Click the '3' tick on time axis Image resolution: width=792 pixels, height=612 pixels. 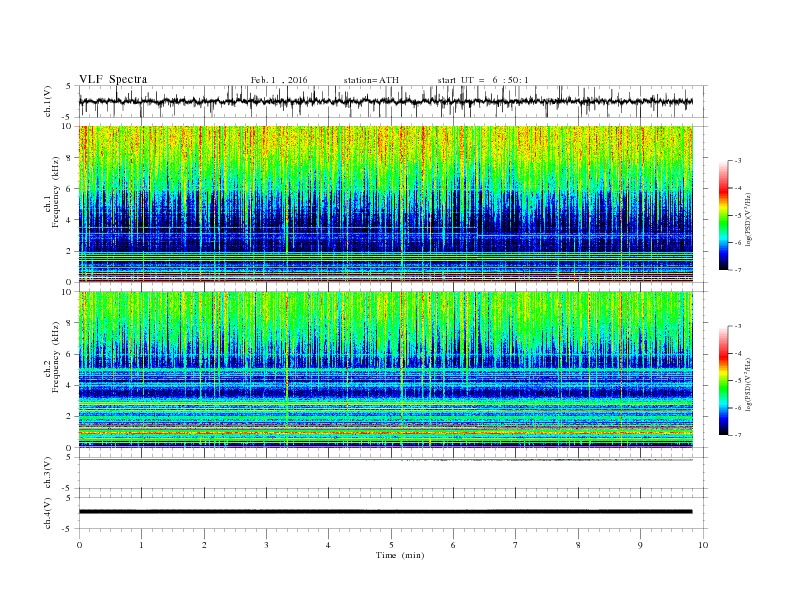coord(266,545)
